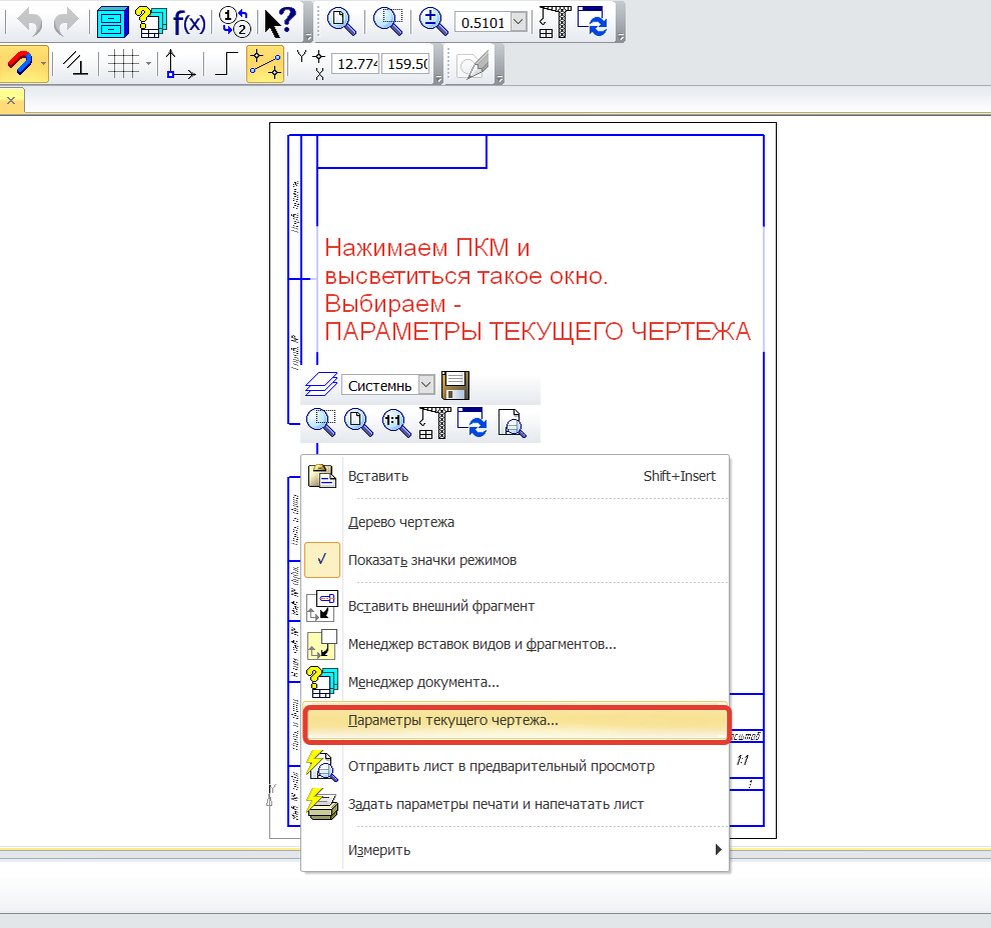Click the Redo arrow icon
This screenshot has width=991, height=928.
tap(66, 21)
